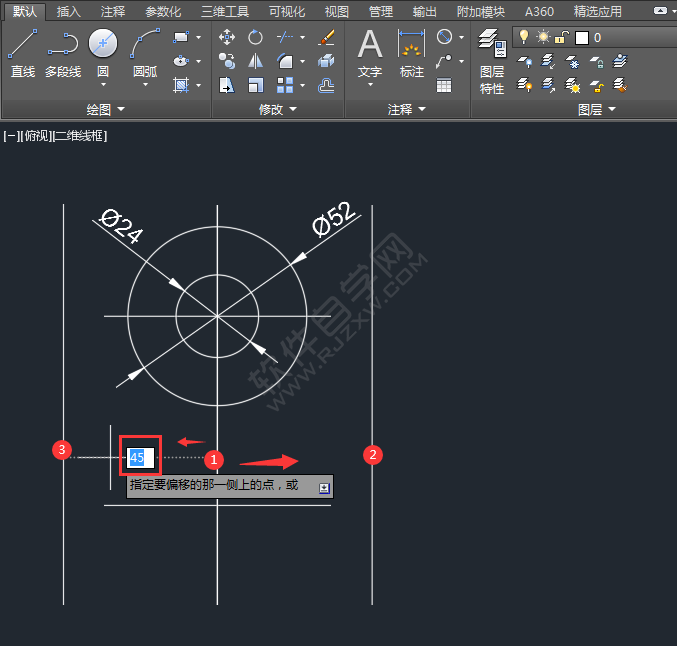
Task: Toggle the layer freeze sun icon
Action: coord(543,37)
